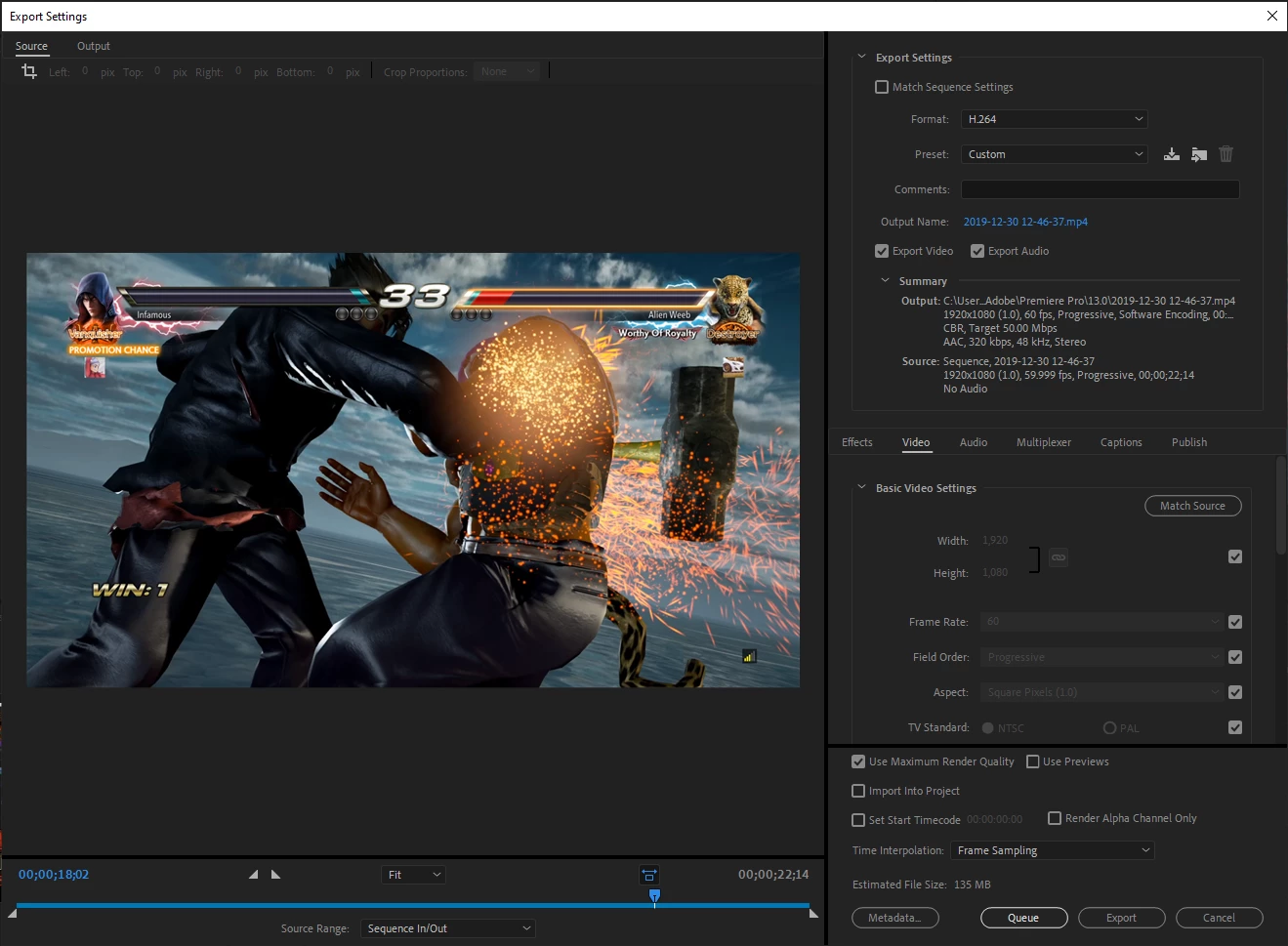Collapse the Summary section
The height and width of the screenshot is (946, 1288).
886,281
